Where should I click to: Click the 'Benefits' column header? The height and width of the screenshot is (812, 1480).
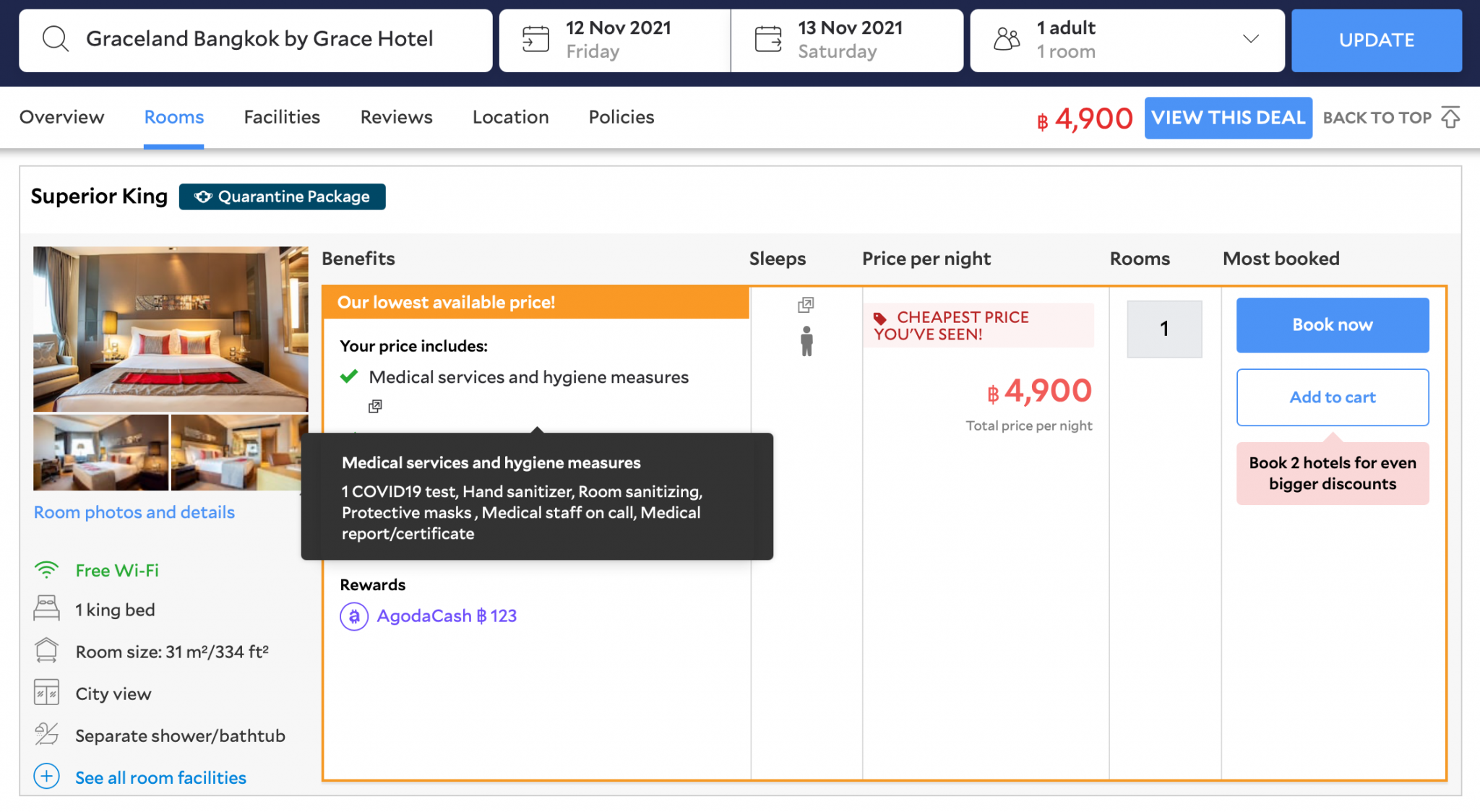(358, 259)
